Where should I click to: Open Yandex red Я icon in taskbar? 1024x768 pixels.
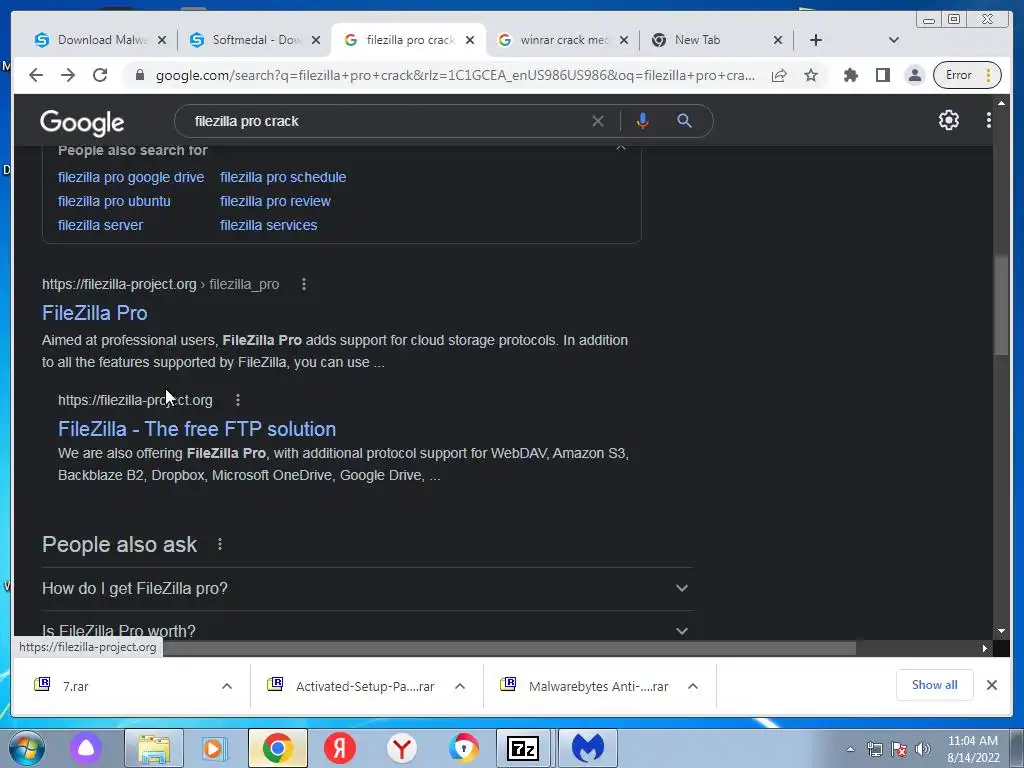(340, 748)
